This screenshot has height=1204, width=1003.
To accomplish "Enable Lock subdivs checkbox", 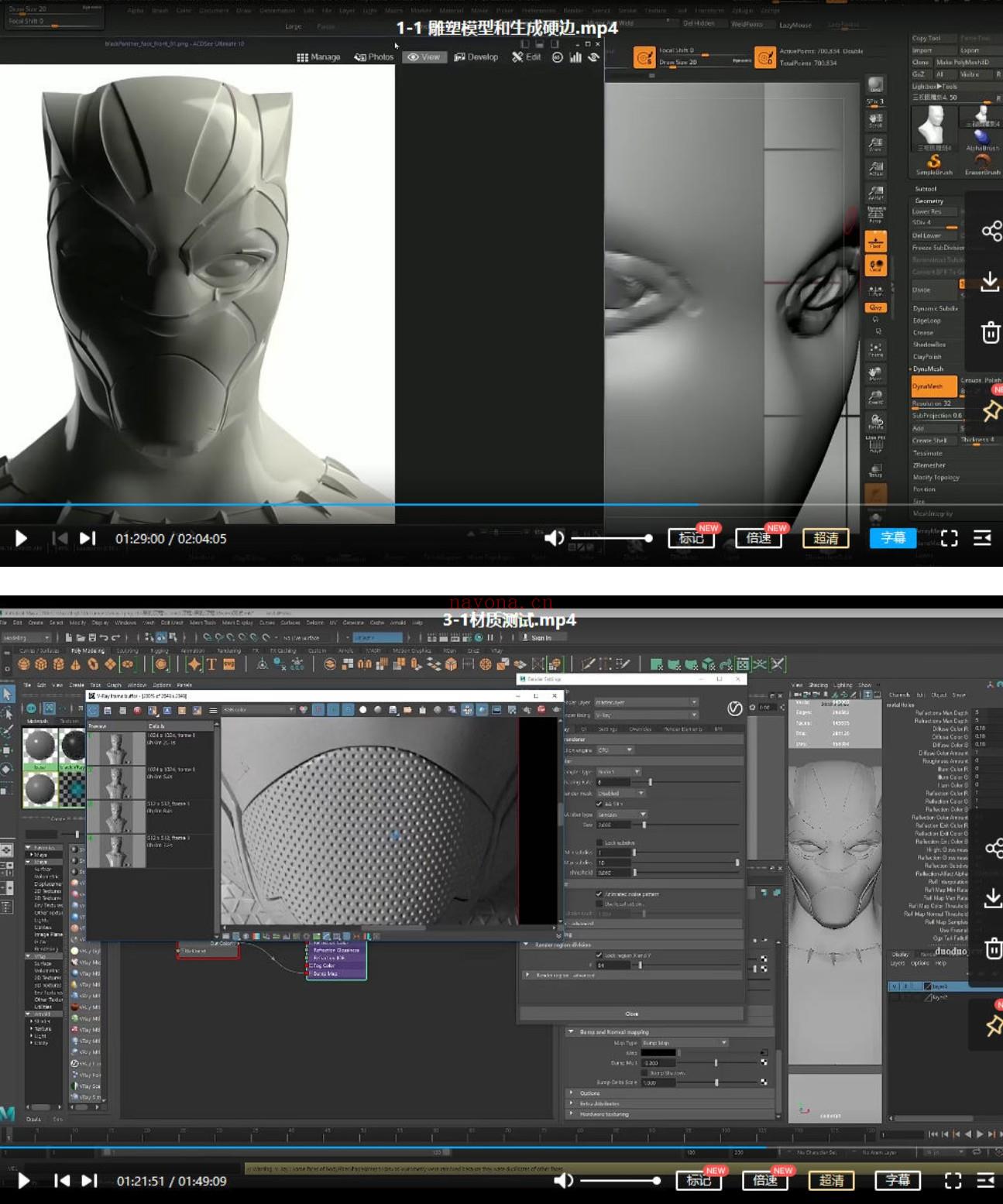I will 599,842.
